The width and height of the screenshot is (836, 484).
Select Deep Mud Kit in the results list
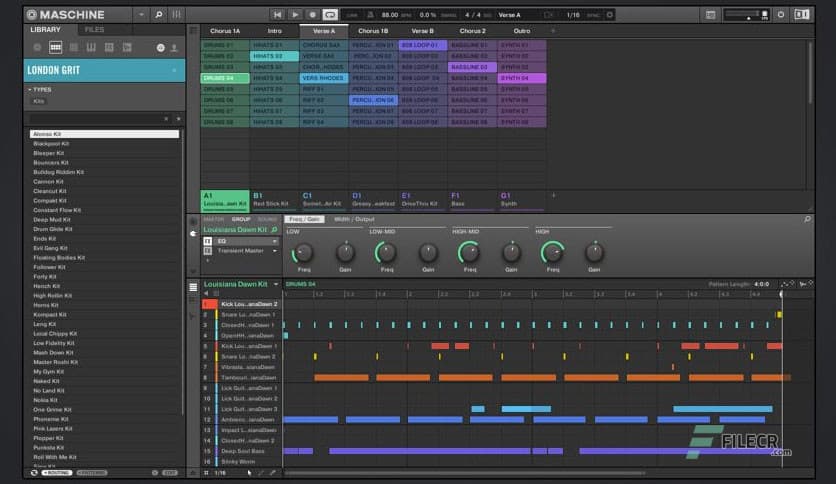(x=104, y=220)
